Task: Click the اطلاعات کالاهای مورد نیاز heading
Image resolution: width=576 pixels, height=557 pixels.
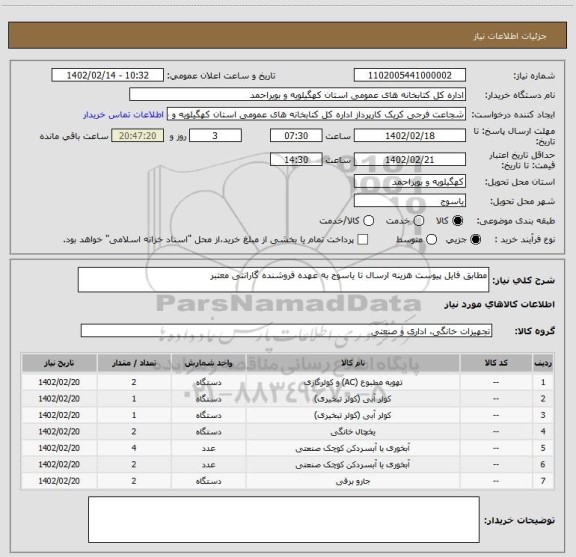Action: (499, 304)
